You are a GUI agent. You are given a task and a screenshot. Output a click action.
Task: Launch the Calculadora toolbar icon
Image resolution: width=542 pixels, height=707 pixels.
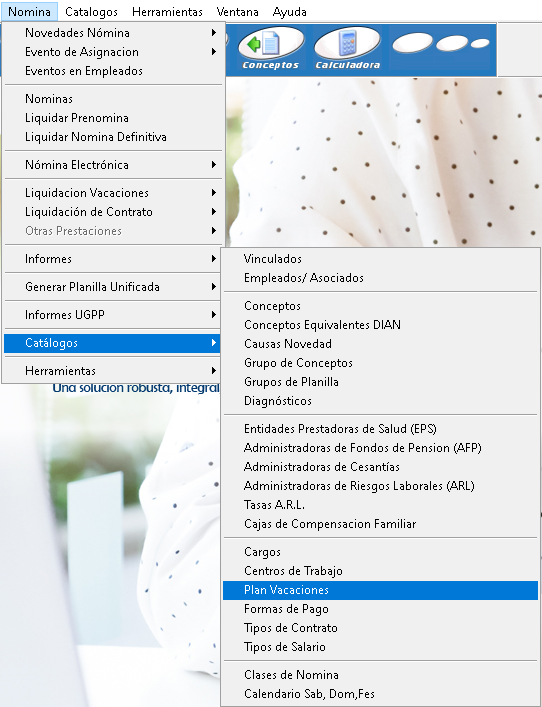click(348, 49)
